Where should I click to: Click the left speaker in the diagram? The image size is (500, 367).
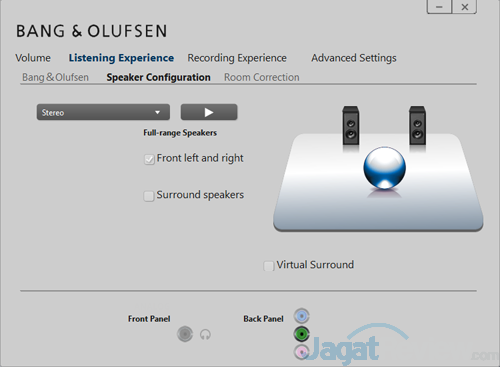[351, 126]
